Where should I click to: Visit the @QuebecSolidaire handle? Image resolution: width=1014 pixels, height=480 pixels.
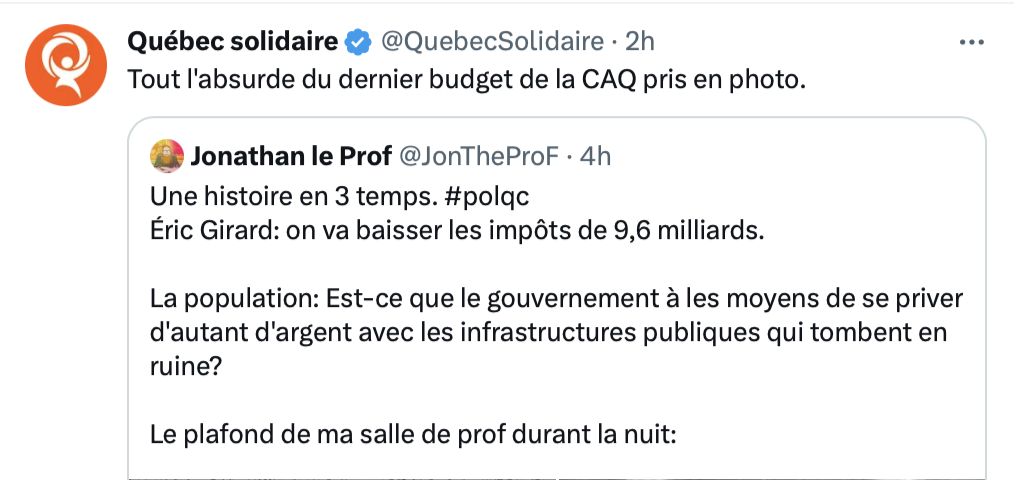point(491,42)
